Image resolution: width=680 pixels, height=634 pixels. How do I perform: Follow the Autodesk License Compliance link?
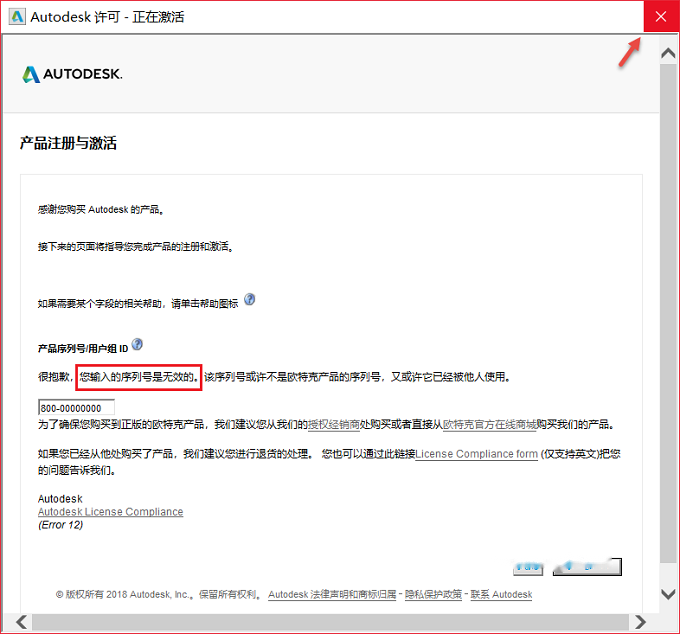[111, 512]
